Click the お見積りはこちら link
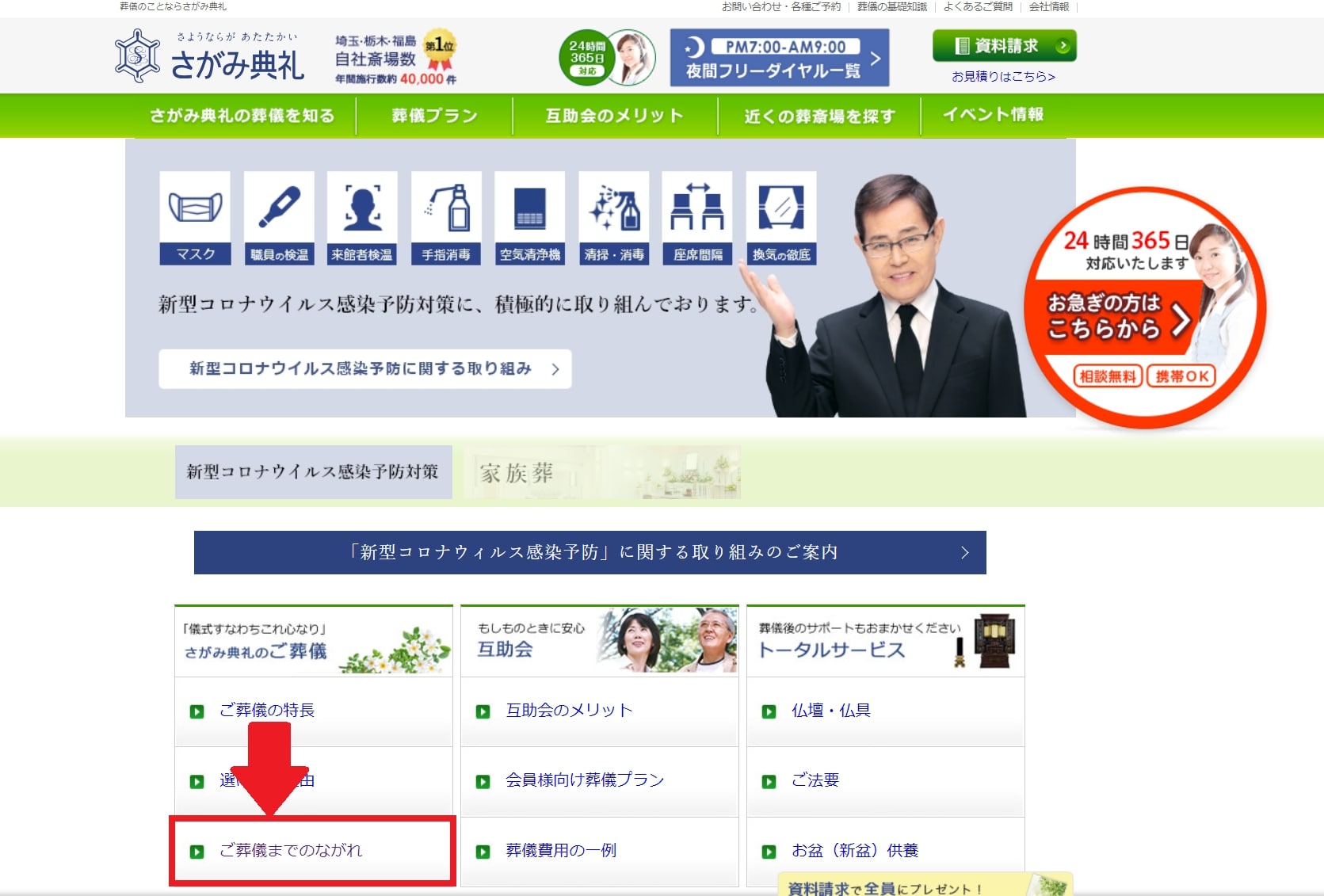Viewport: 1324px width, 896px height. (1003, 77)
